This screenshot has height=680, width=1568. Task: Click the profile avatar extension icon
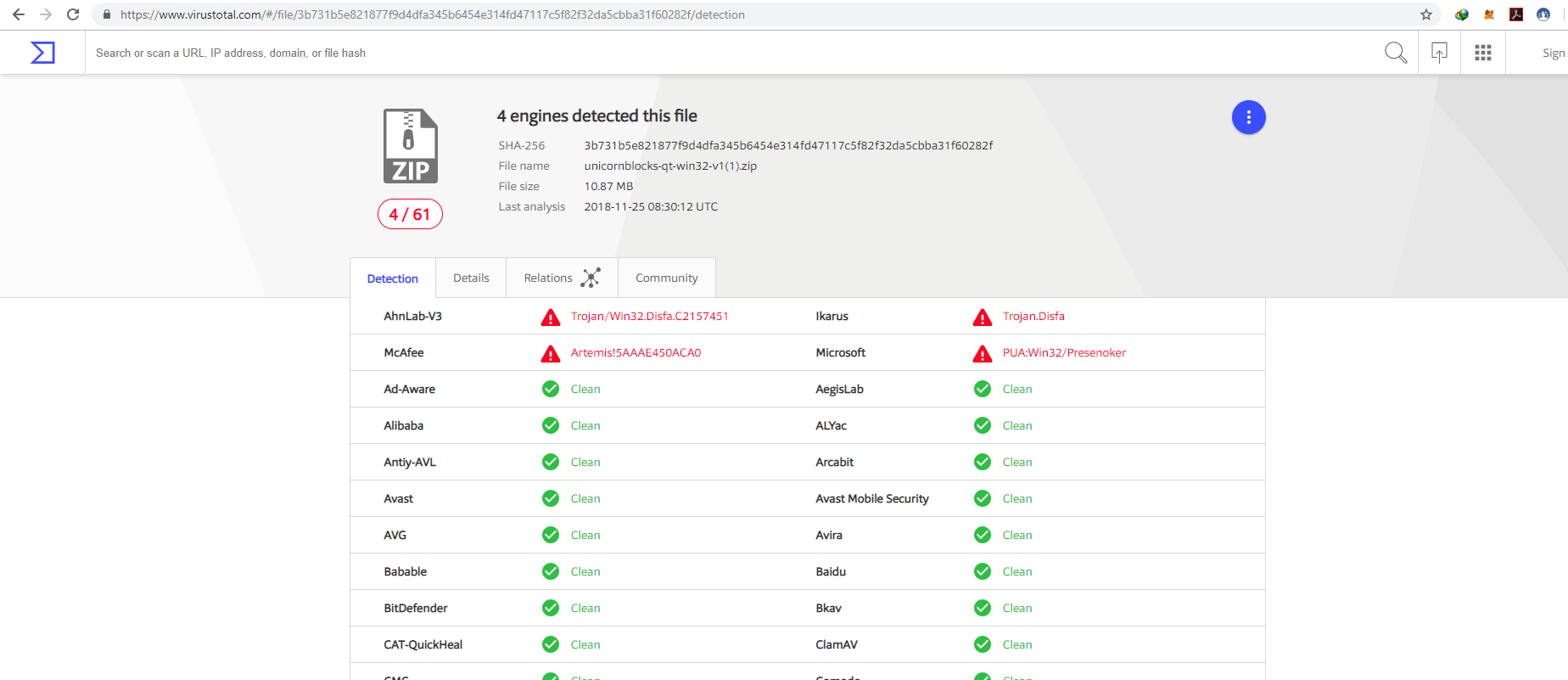[1543, 14]
